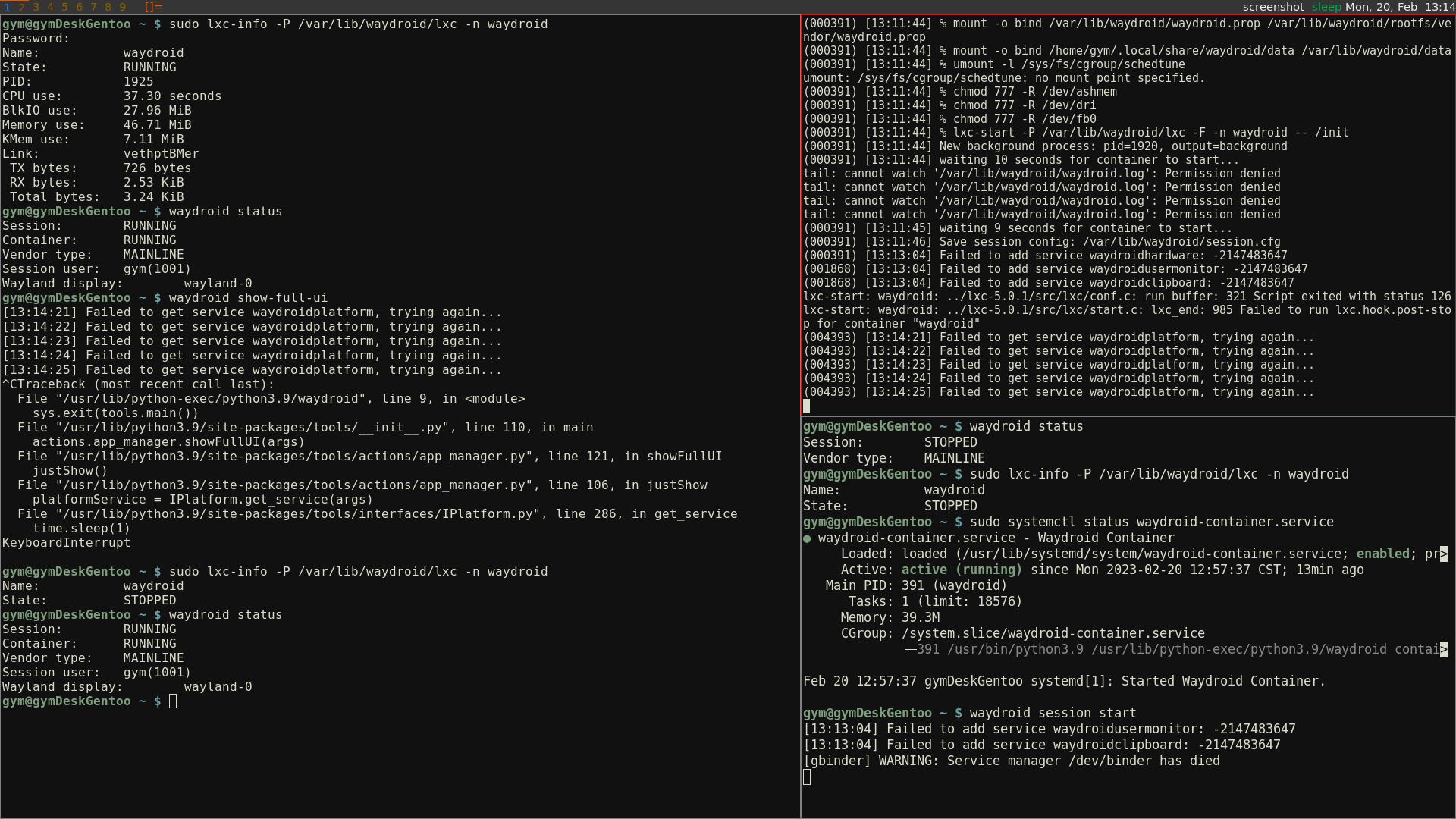This screenshot has width=1456, height=819.
Task: Click the truncation arrow on the 'Loaded:' line
Action: coord(1444,554)
